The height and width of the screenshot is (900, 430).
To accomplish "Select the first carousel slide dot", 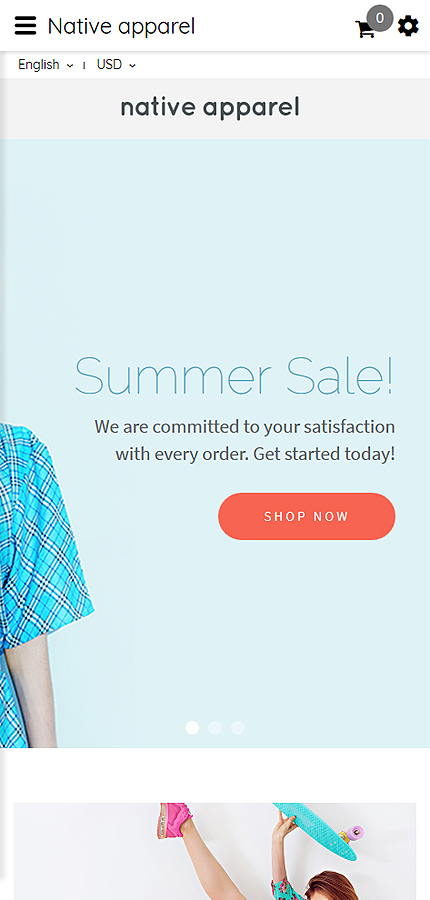I will click(x=192, y=728).
